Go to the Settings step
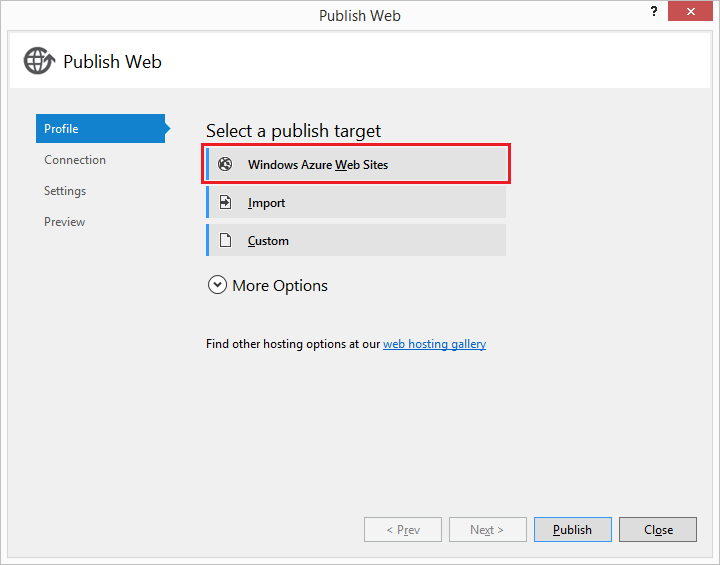The width and height of the screenshot is (720, 565). [65, 191]
